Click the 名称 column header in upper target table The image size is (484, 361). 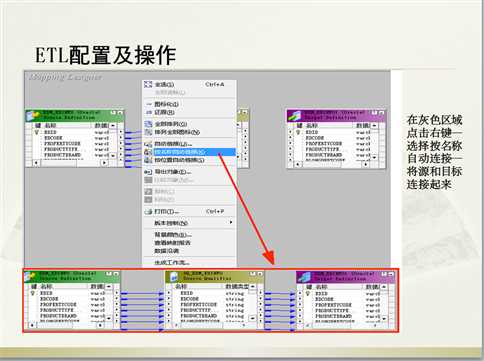[x=328, y=126]
